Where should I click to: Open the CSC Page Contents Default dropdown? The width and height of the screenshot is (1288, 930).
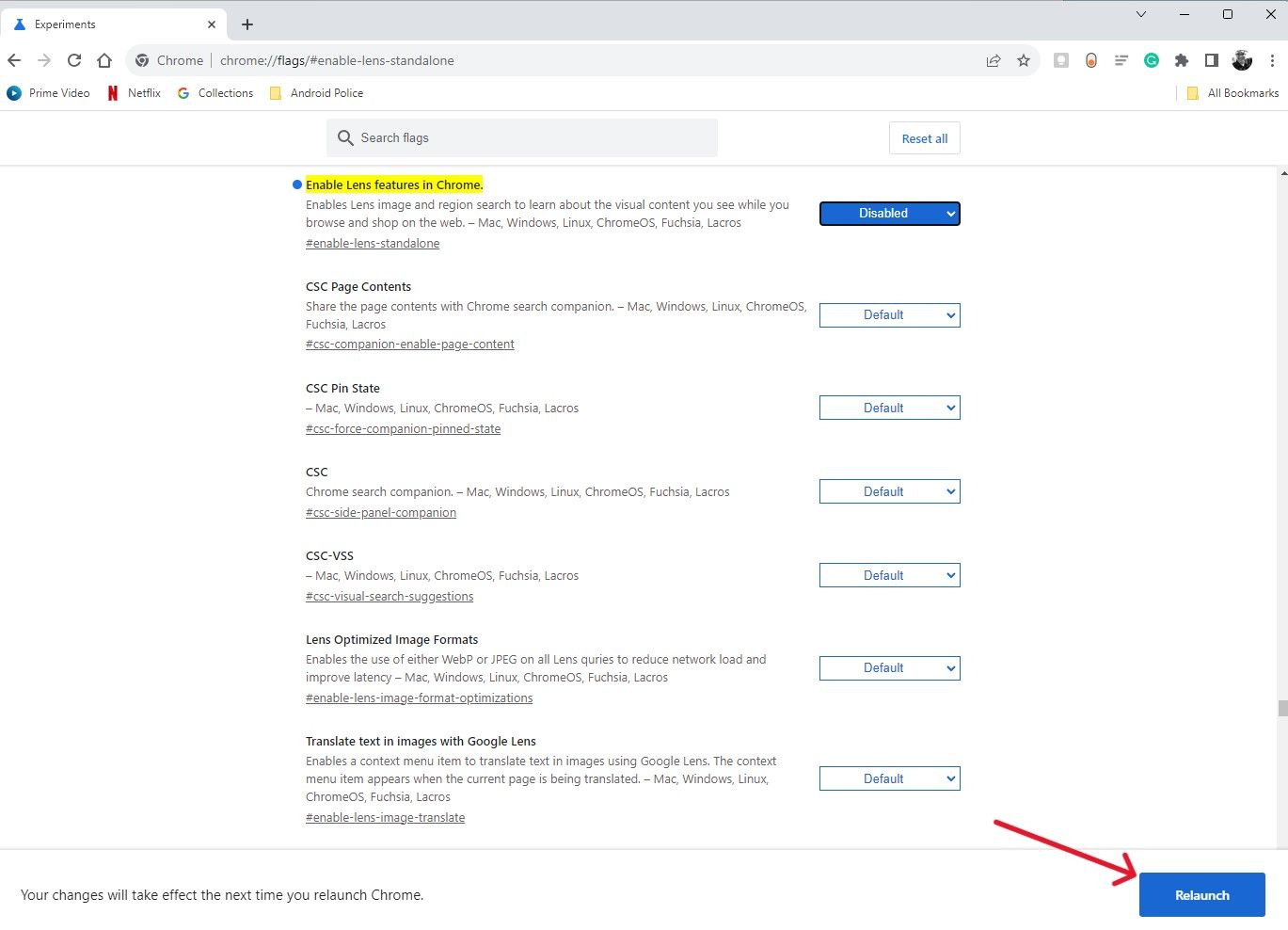[888, 314]
